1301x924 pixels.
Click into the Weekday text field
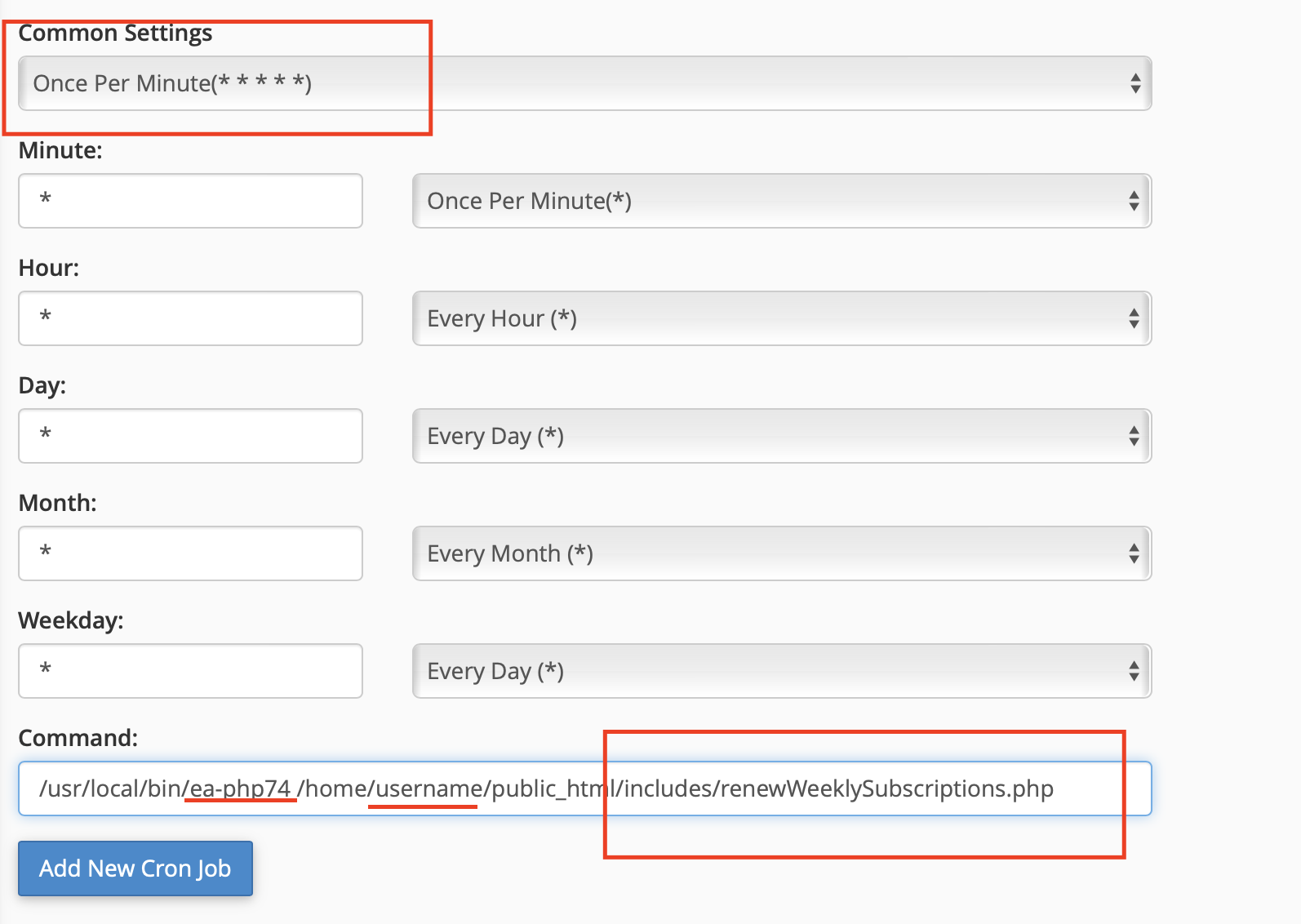[190, 671]
